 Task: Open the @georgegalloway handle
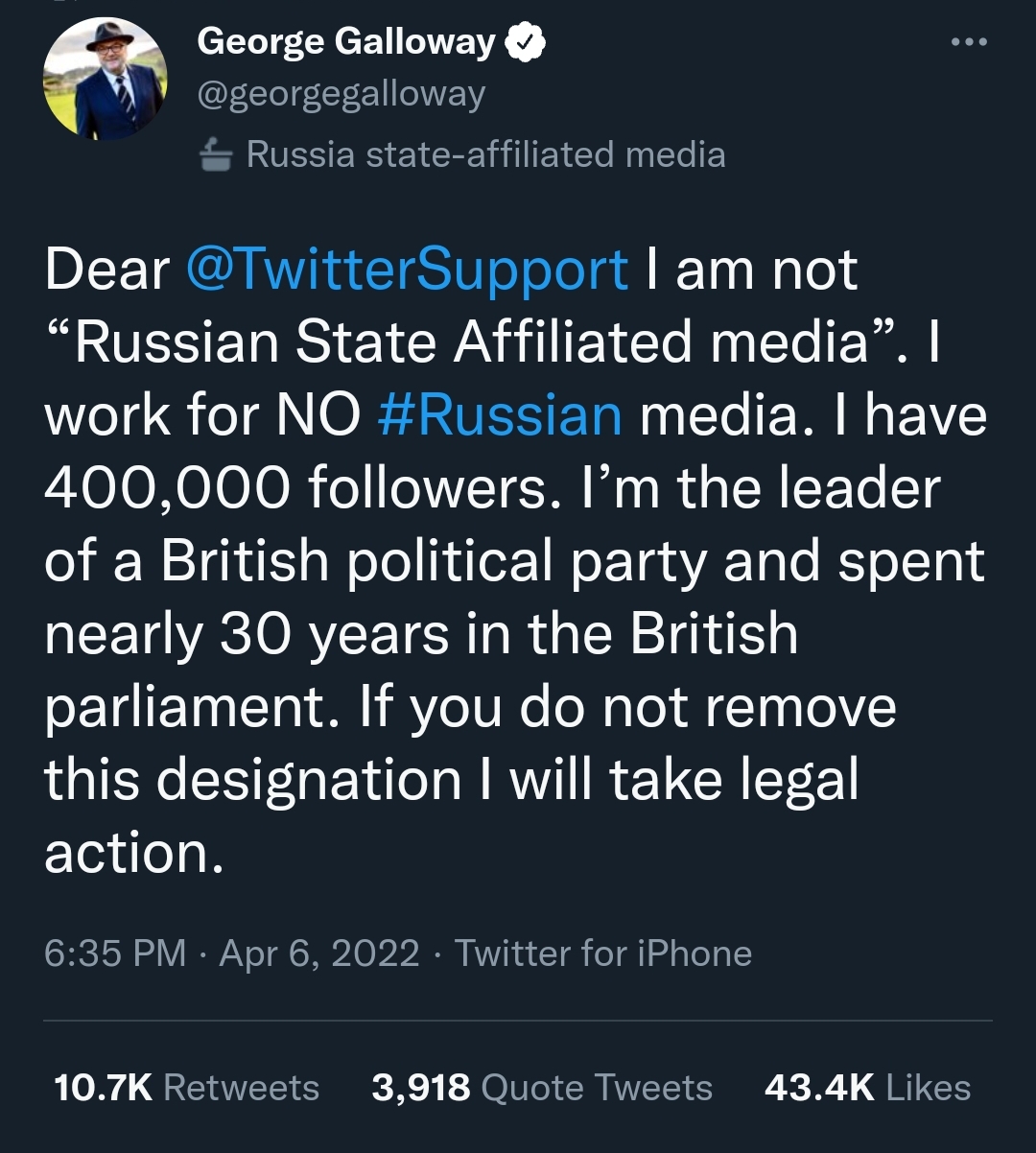click(x=341, y=94)
